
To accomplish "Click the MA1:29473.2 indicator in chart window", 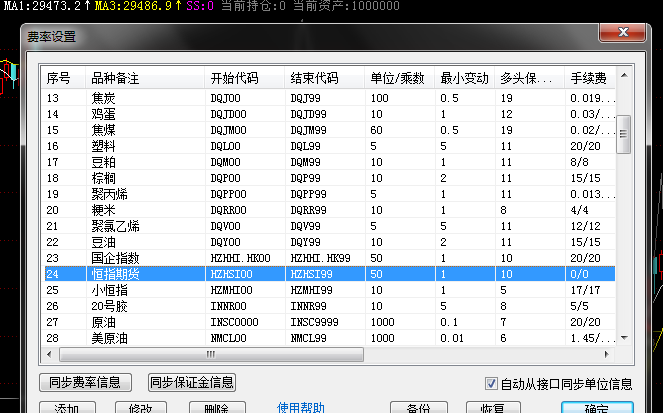I will [x=47, y=6].
